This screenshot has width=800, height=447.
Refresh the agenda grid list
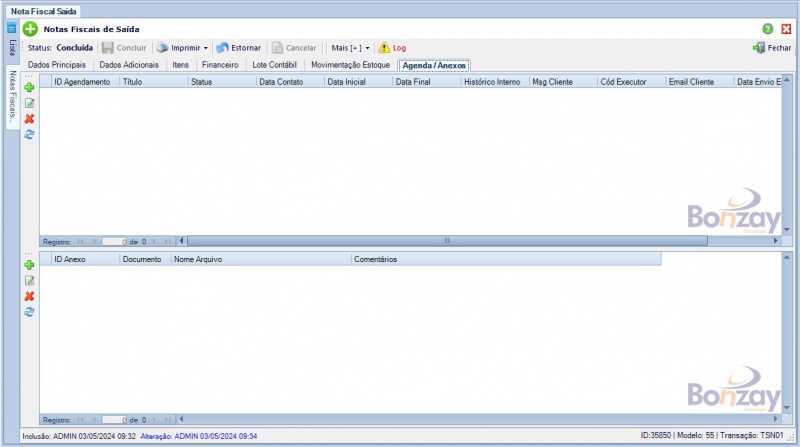tap(29, 134)
